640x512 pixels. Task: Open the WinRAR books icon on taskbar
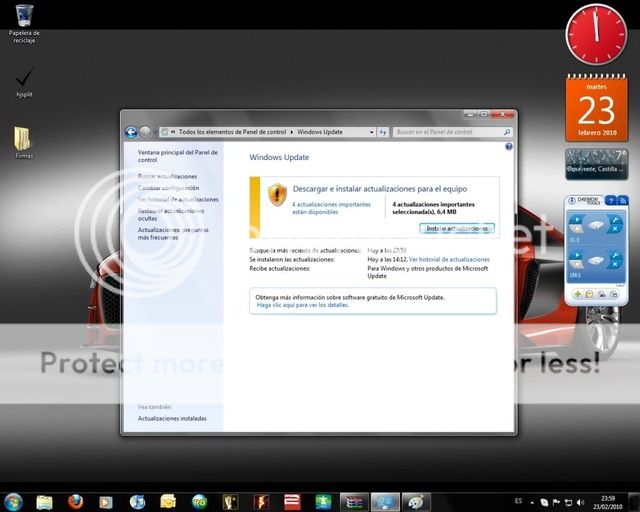pyautogui.click(x=354, y=502)
